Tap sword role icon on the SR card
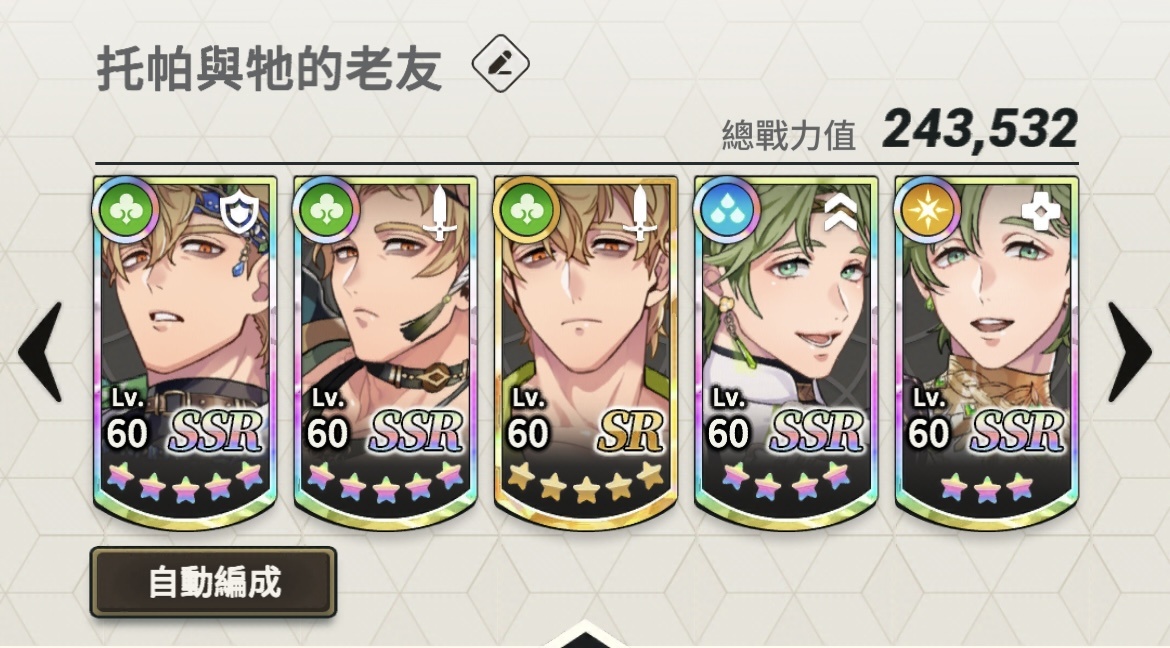This screenshot has width=1170, height=648. click(x=640, y=214)
